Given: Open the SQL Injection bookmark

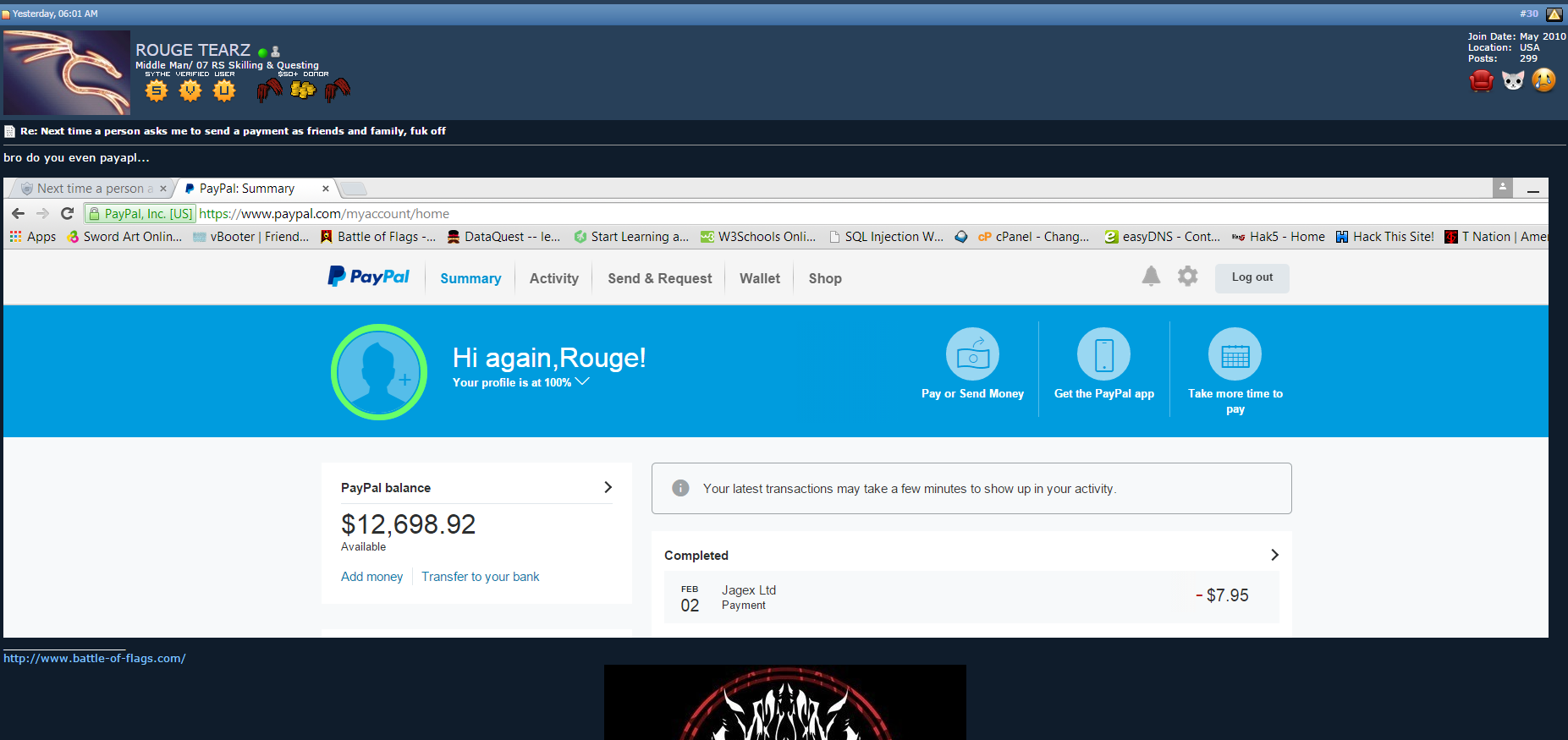Looking at the screenshot, I should [x=886, y=237].
